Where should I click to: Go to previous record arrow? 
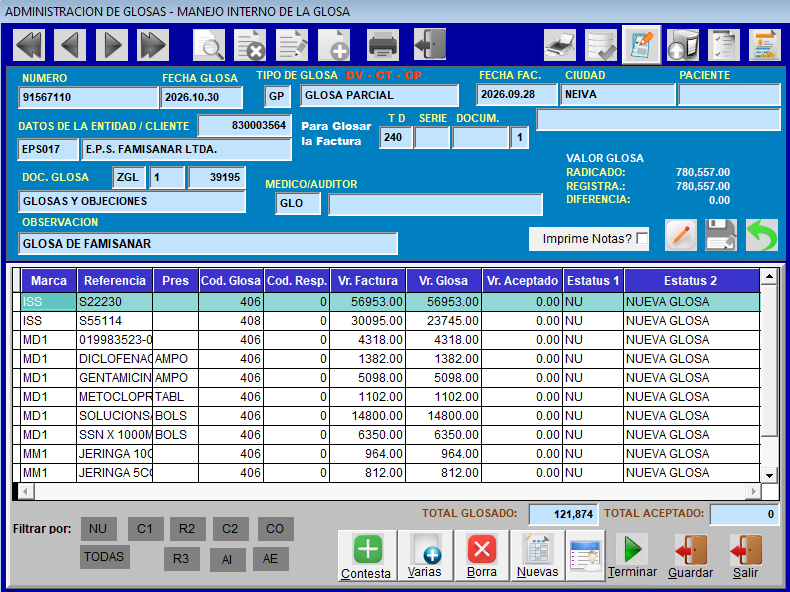[70, 45]
